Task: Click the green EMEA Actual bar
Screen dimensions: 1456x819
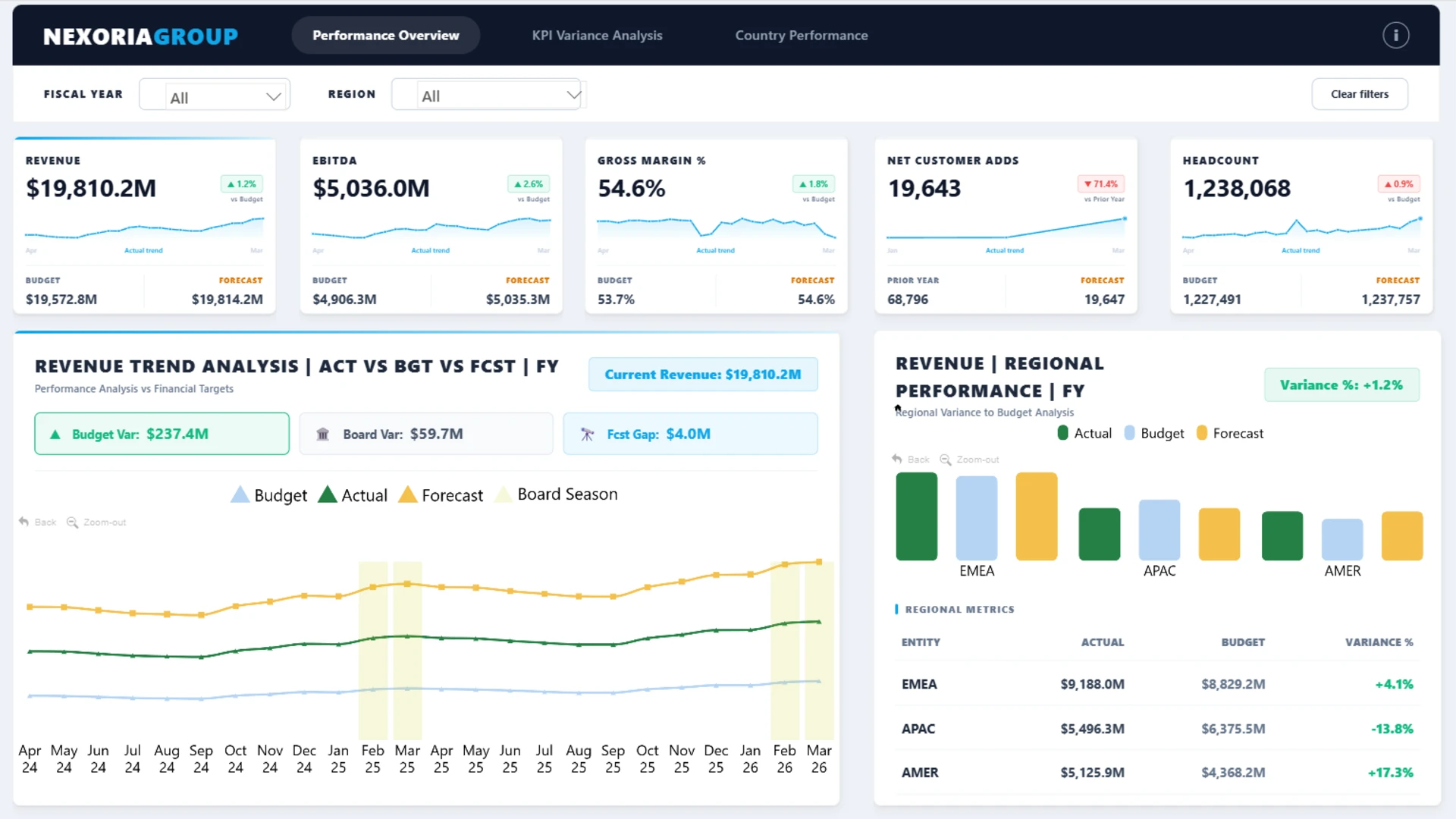Action: coord(916,516)
